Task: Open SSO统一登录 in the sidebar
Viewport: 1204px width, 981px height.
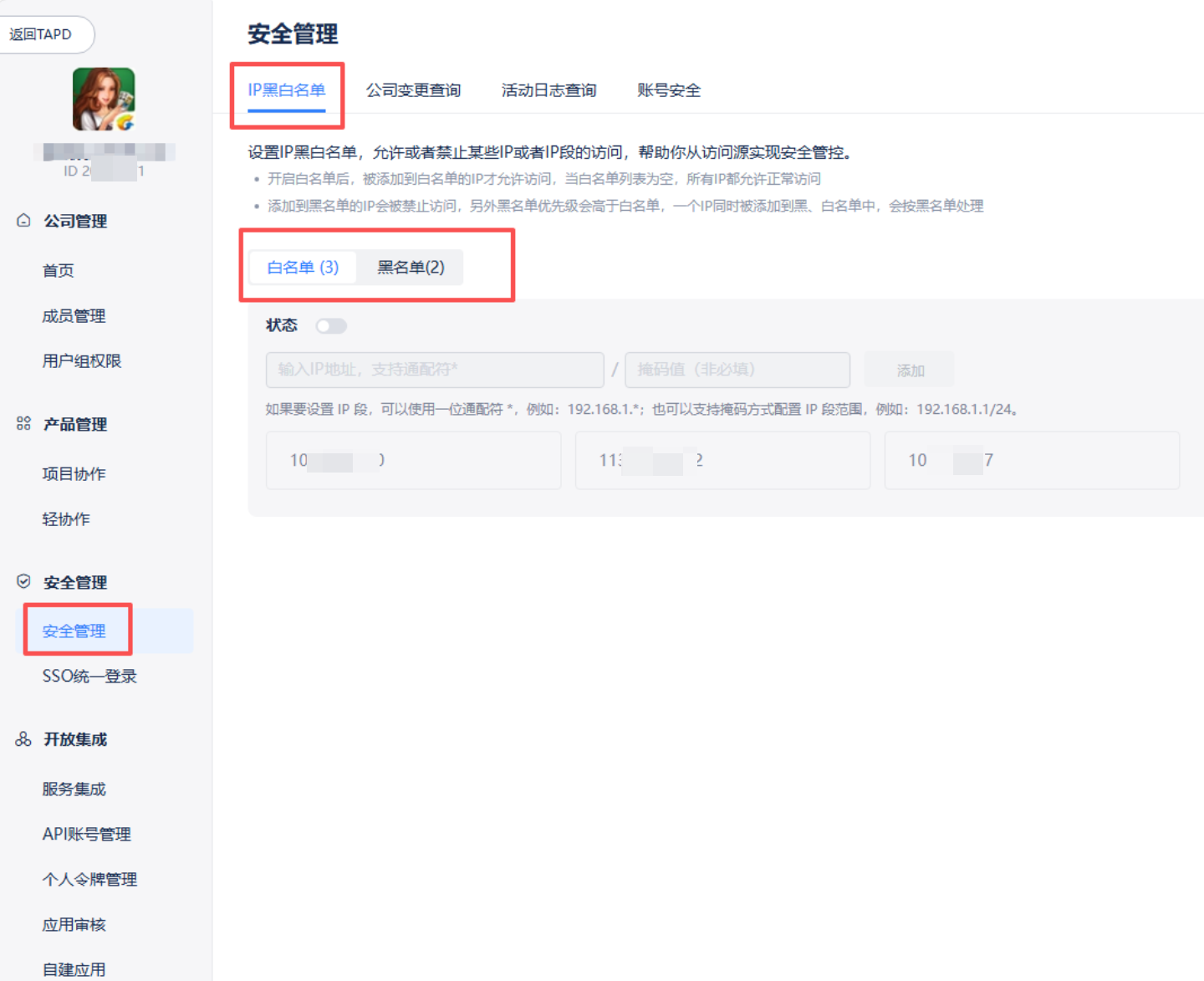Action: tap(89, 677)
